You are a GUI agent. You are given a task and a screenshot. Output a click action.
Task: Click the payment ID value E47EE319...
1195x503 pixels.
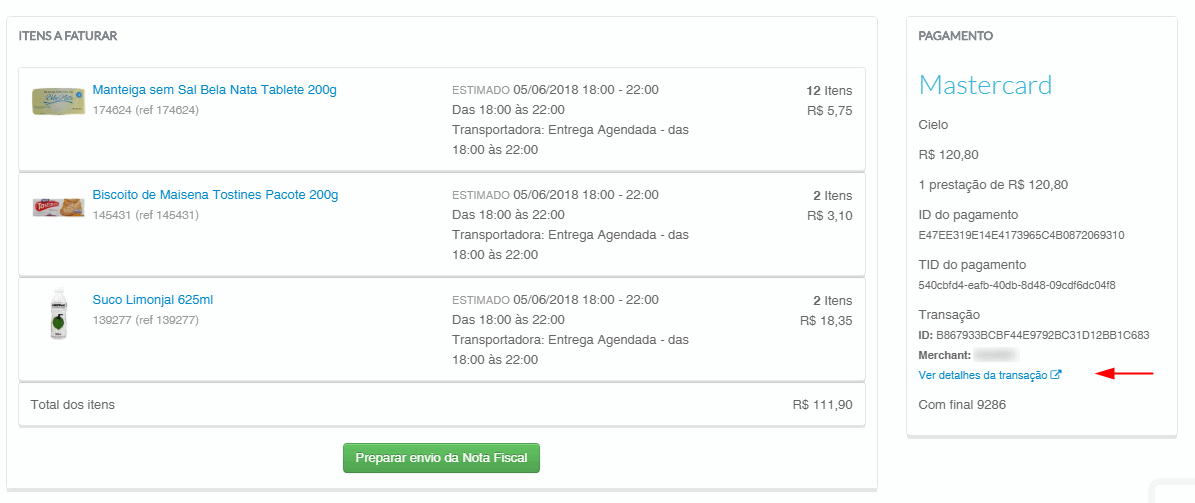click(x=1021, y=236)
